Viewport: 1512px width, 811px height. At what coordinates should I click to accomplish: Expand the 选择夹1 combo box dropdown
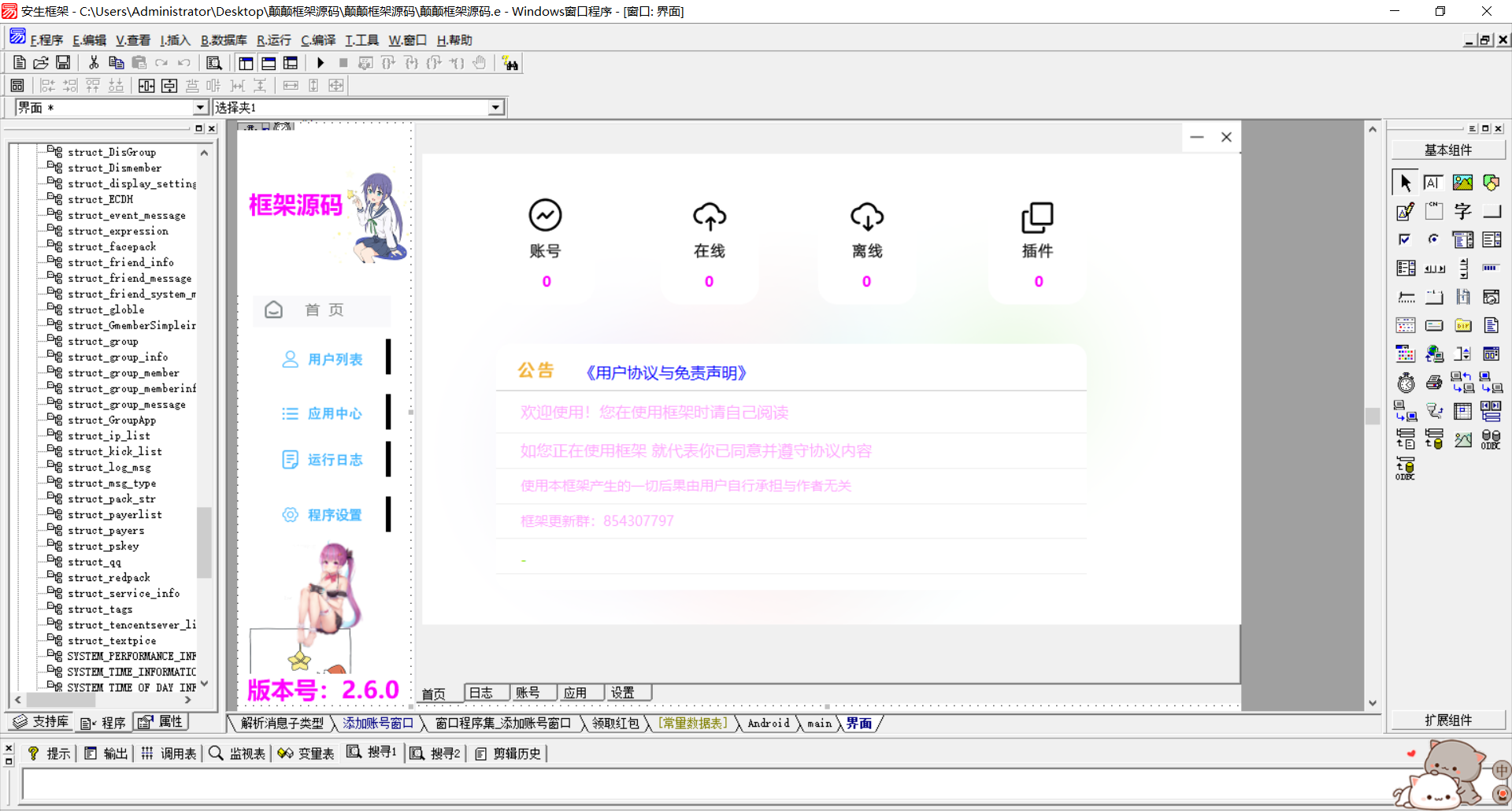click(x=495, y=108)
